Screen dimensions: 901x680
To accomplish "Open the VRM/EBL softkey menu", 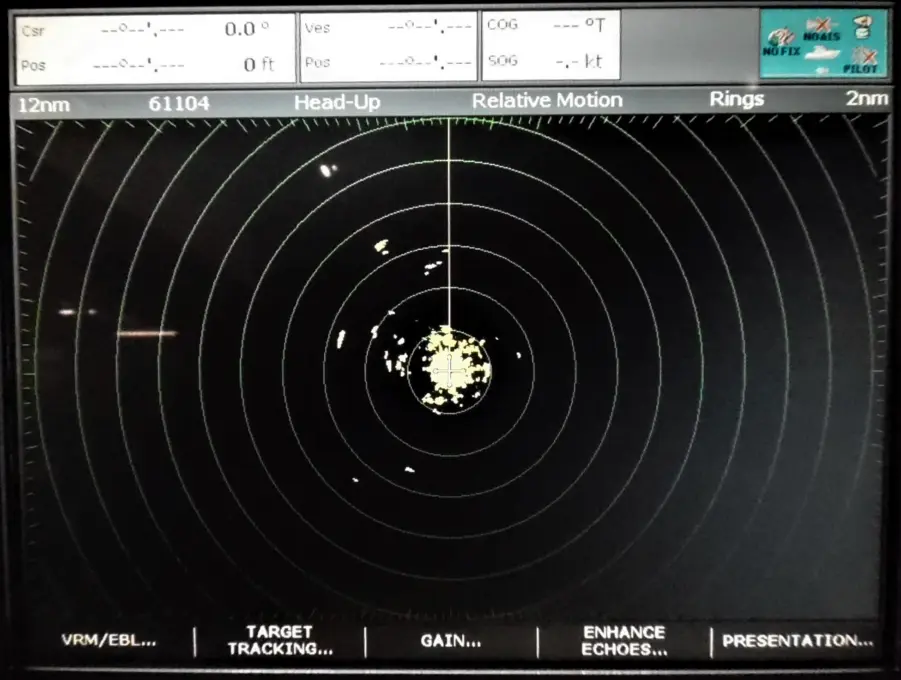I will (x=109, y=640).
